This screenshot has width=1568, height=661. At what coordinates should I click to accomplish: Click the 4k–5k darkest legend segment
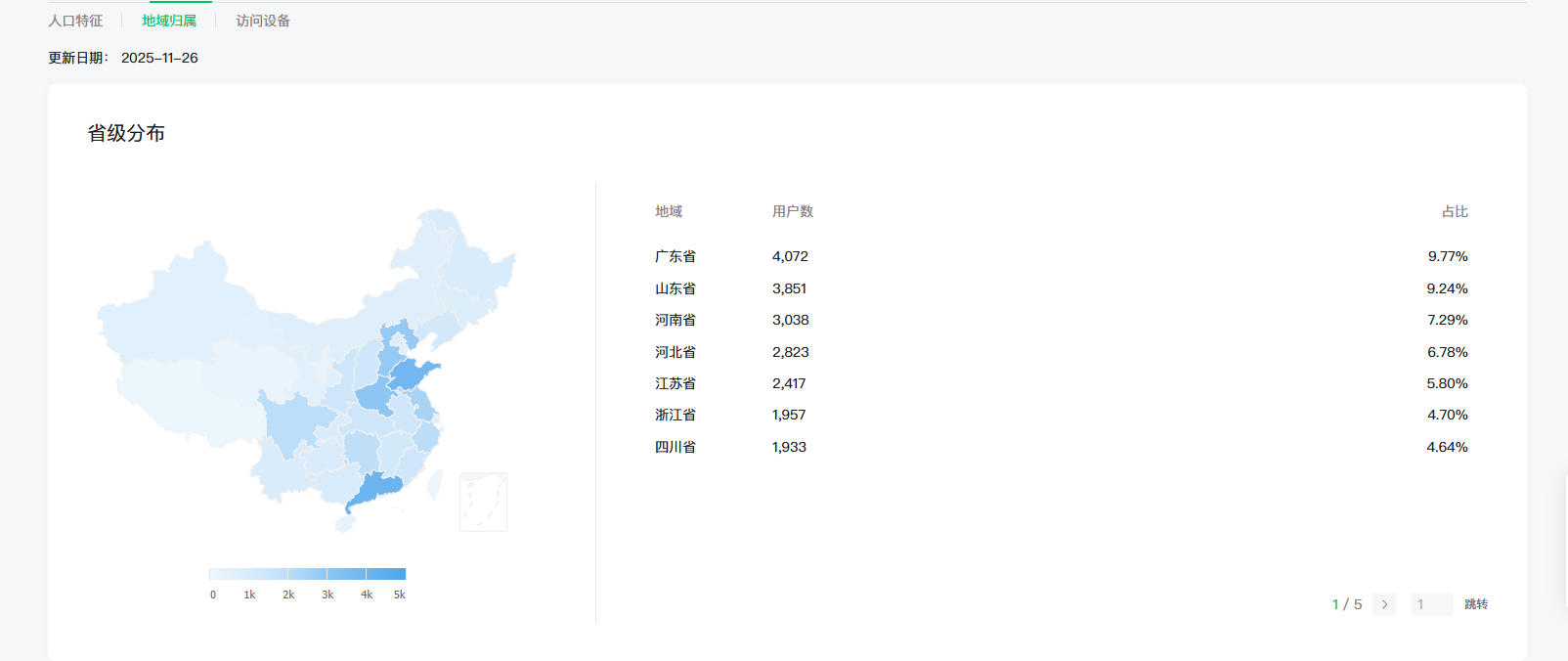[x=386, y=574]
